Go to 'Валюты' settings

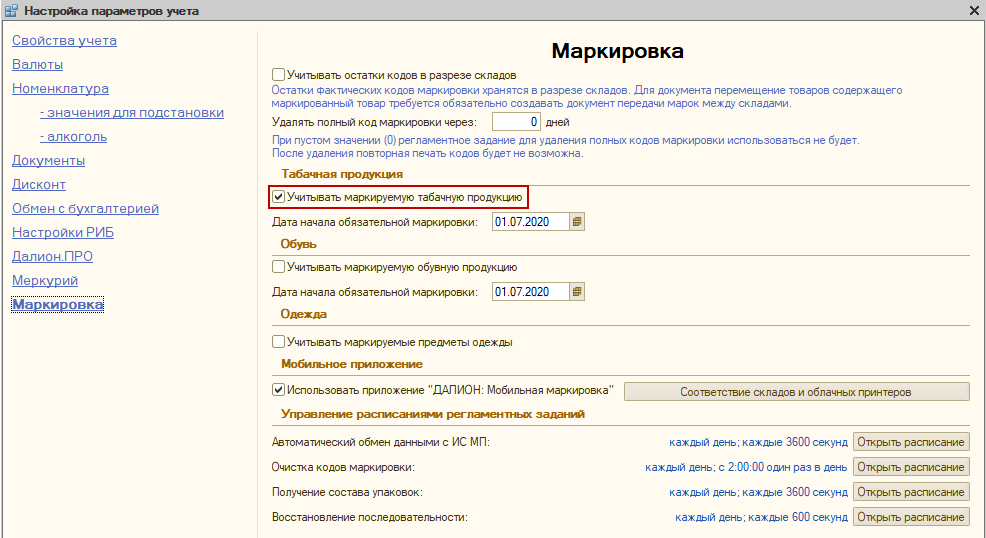[x=37, y=64]
